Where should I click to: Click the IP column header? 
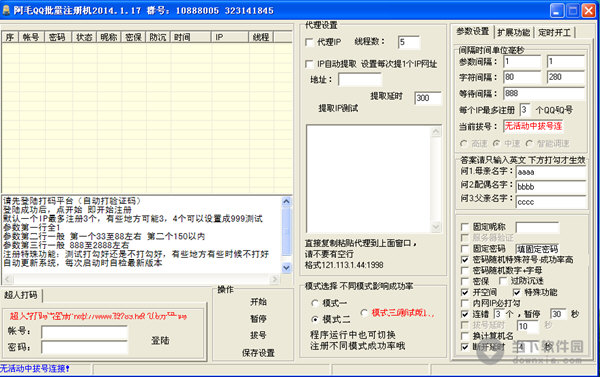click(x=230, y=37)
